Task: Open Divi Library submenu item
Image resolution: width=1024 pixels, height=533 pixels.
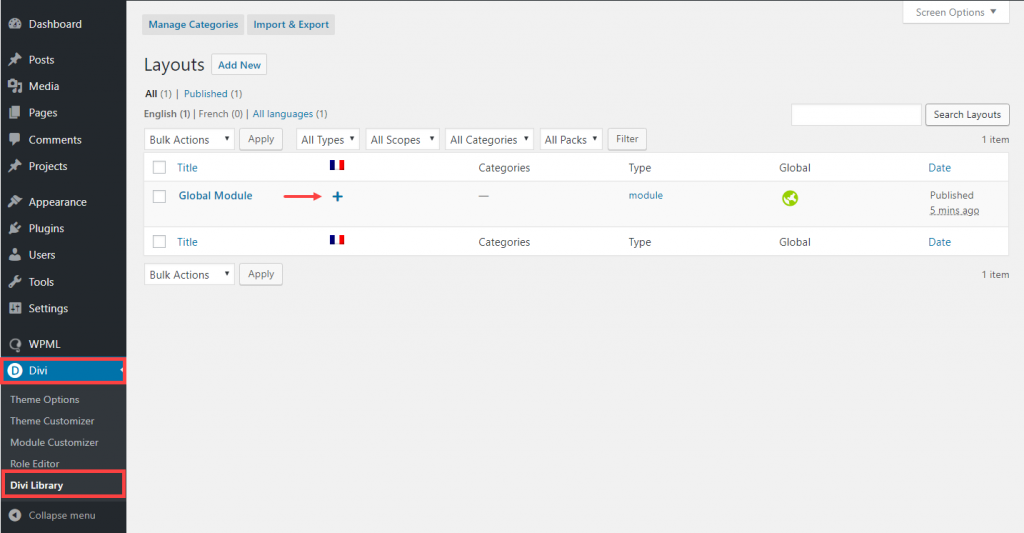Action: click(37, 485)
